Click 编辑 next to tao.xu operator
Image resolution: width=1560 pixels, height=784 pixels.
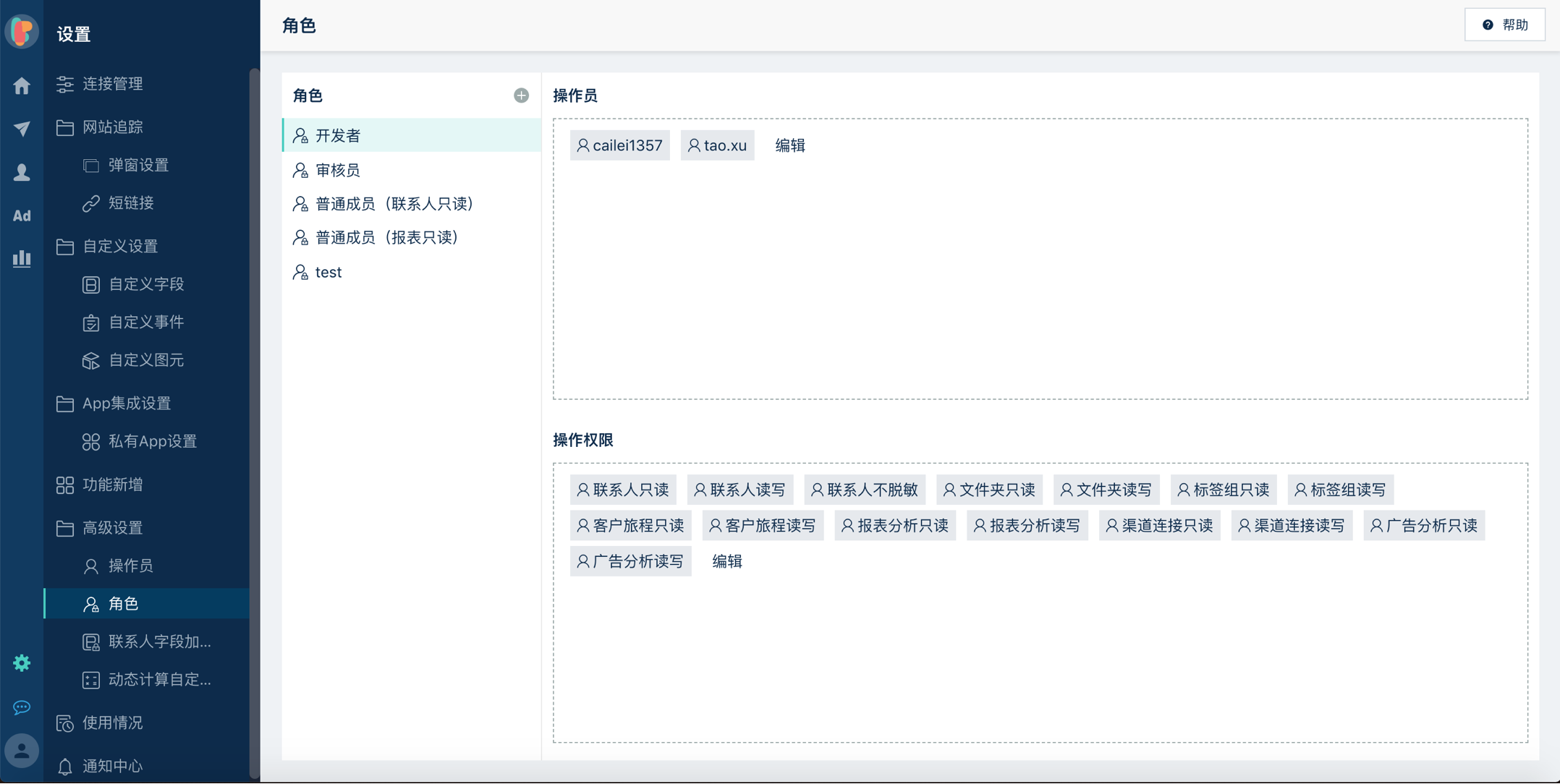point(789,145)
